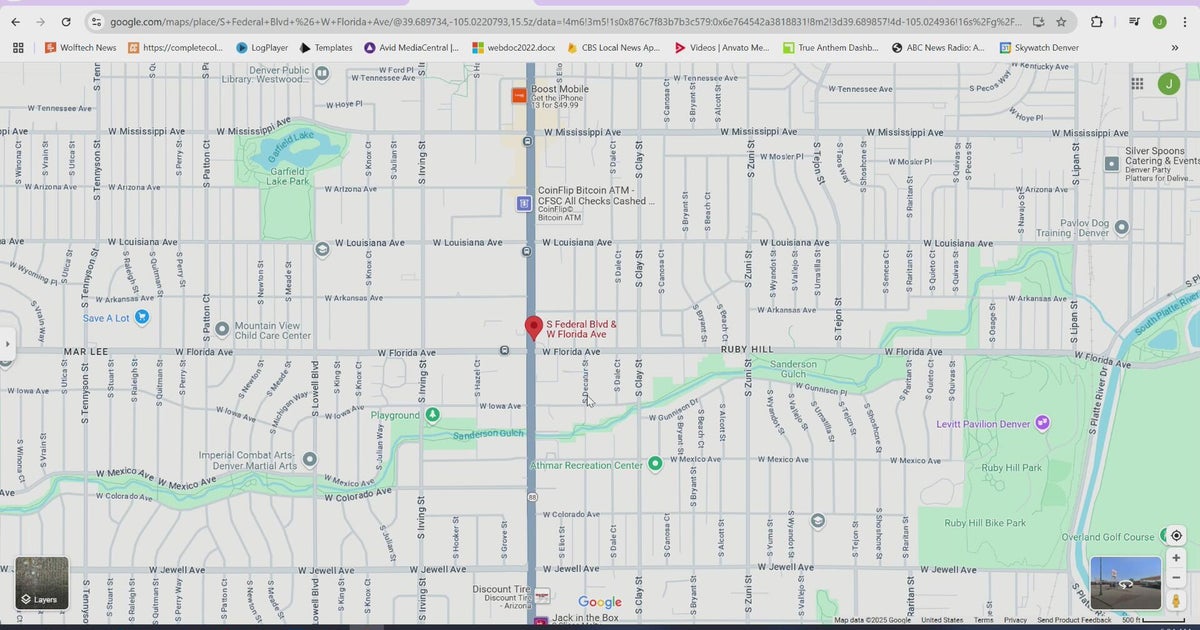Screen dimensions: 1200x630
Task: Select the CoinFlip Bitcoin ATM marker
Action: click(523, 204)
